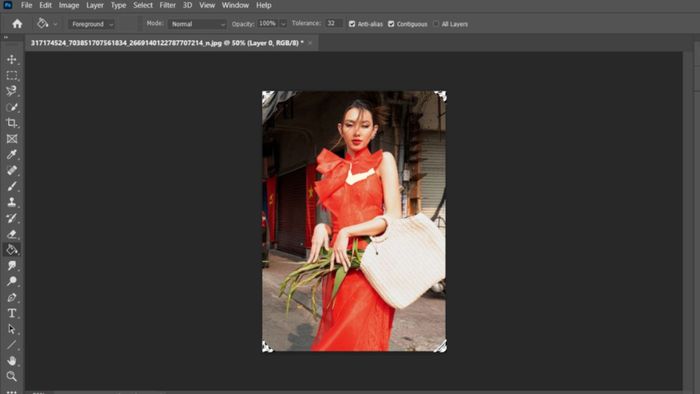Select the Eraser tool
Viewport: 700px width, 394px height.
(x=12, y=234)
